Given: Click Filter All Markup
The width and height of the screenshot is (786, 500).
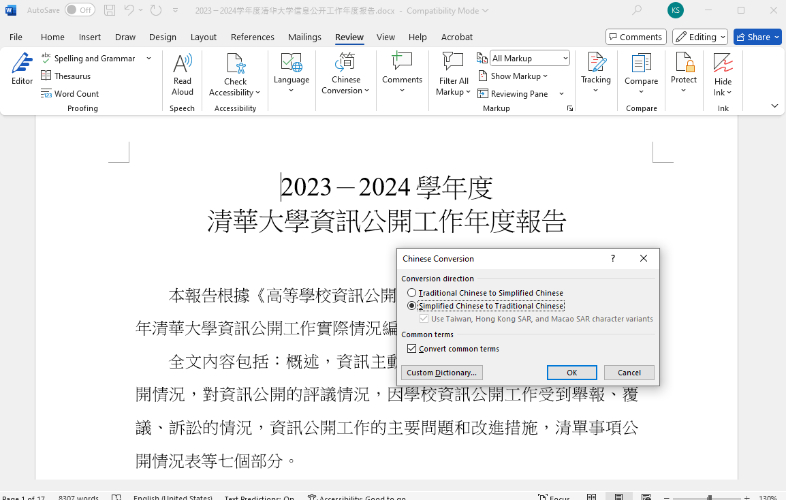Looking at the screenshot, I should [453, 74].
